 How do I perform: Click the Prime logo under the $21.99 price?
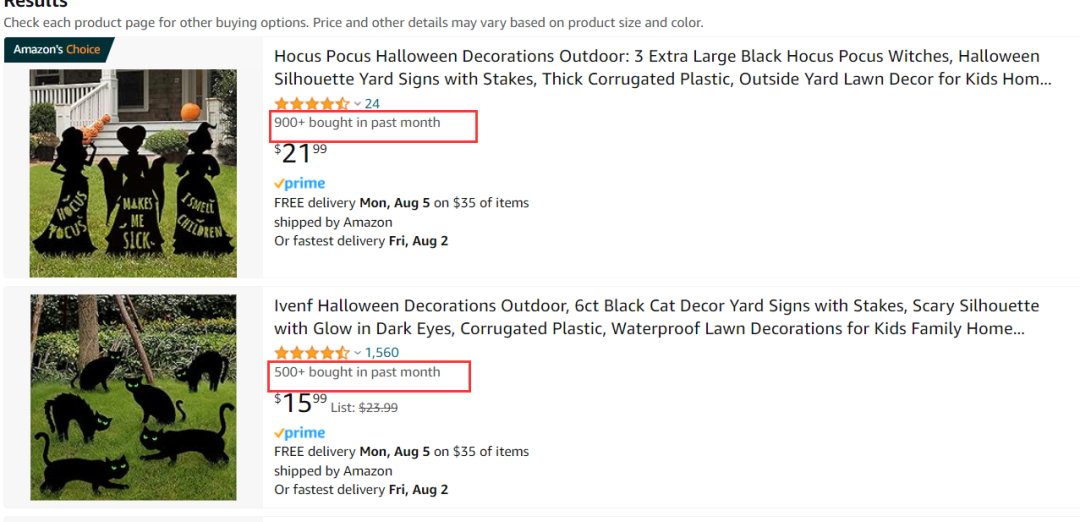click(x=300, y=184)
